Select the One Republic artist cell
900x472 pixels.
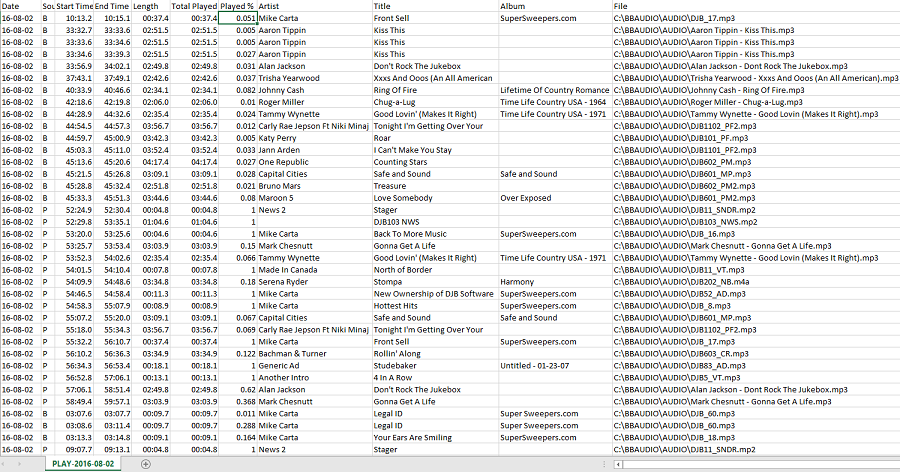[x=315, y=162]
